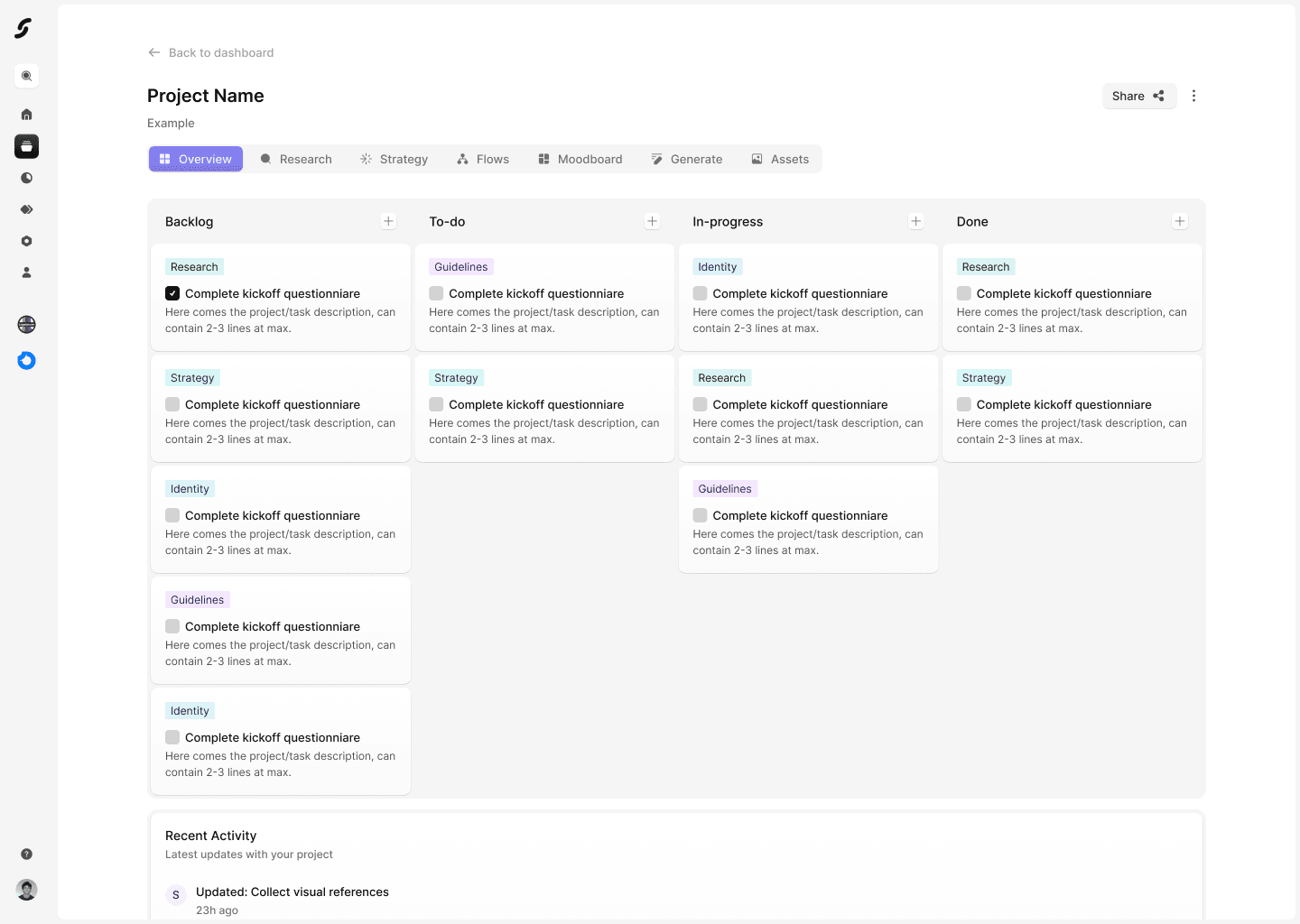Click the globe icon in sidebar
The width and height of the screenshot is (1300, 924).
tap(26, 325)
